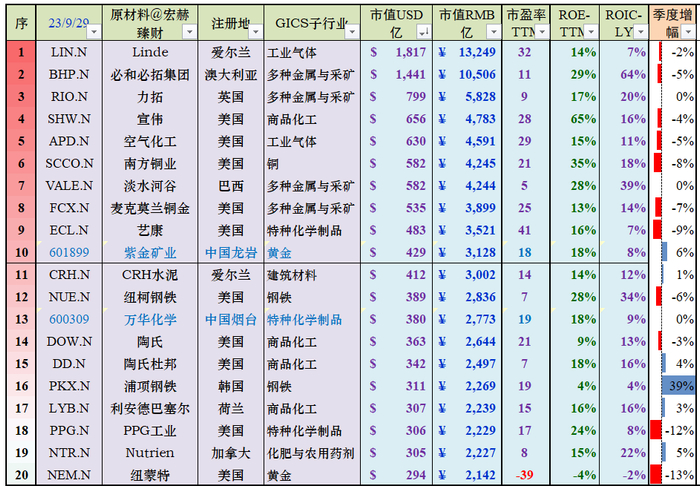700x486 pixels.
Task: Select company cell 空气化工
Action: (x=150, y=141)
